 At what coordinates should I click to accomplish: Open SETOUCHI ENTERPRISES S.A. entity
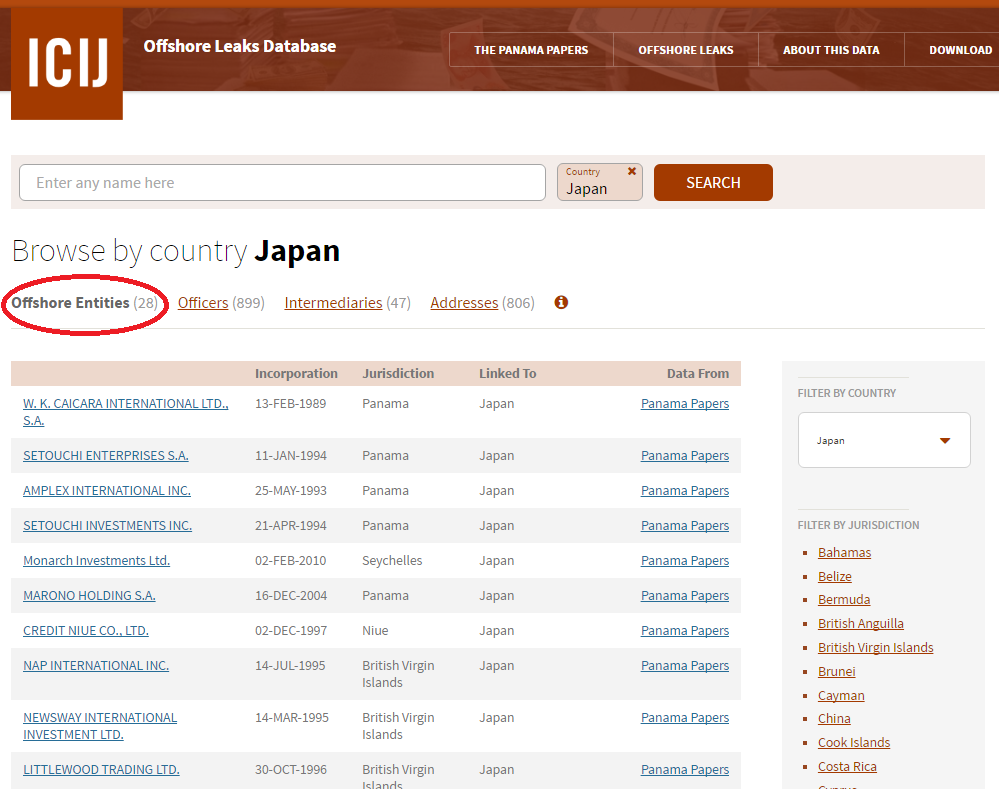pyautogui.click(x=106, y=456)
